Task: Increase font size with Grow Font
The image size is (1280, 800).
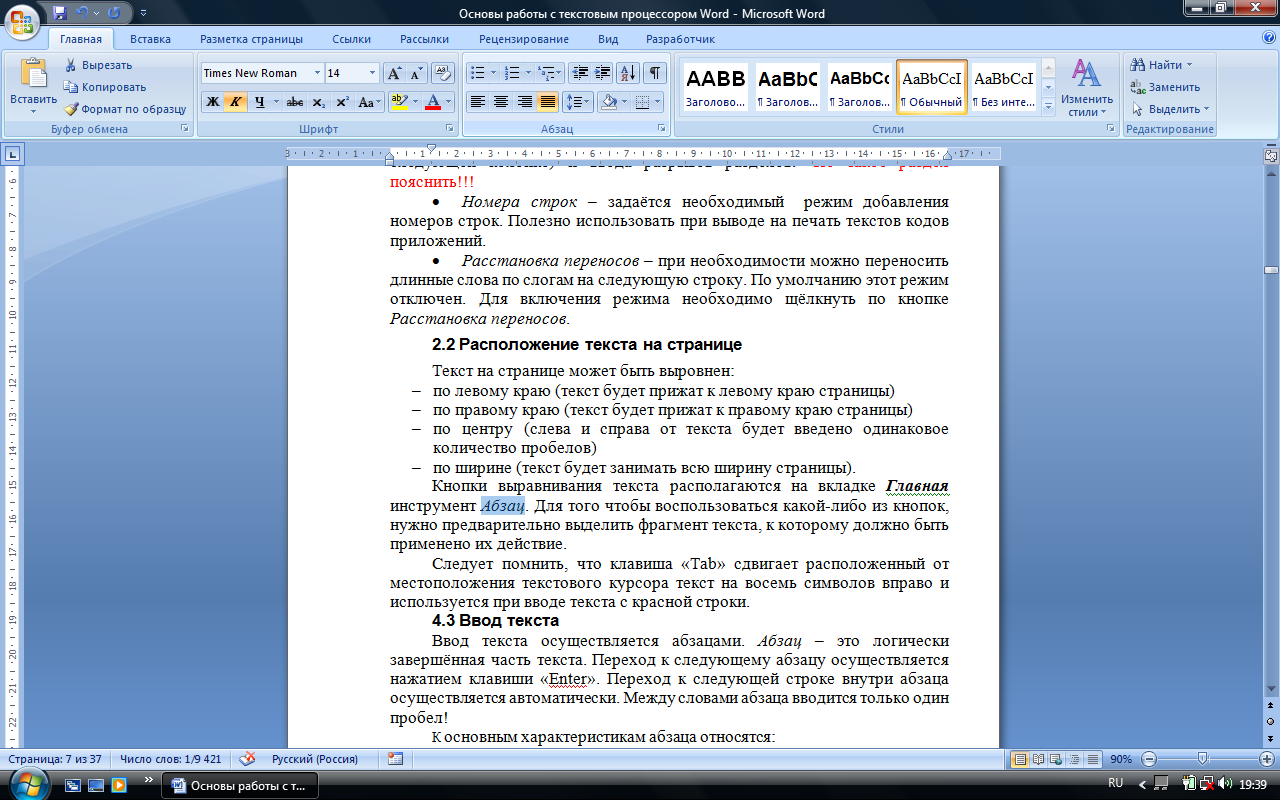Action: pos(395,73)
